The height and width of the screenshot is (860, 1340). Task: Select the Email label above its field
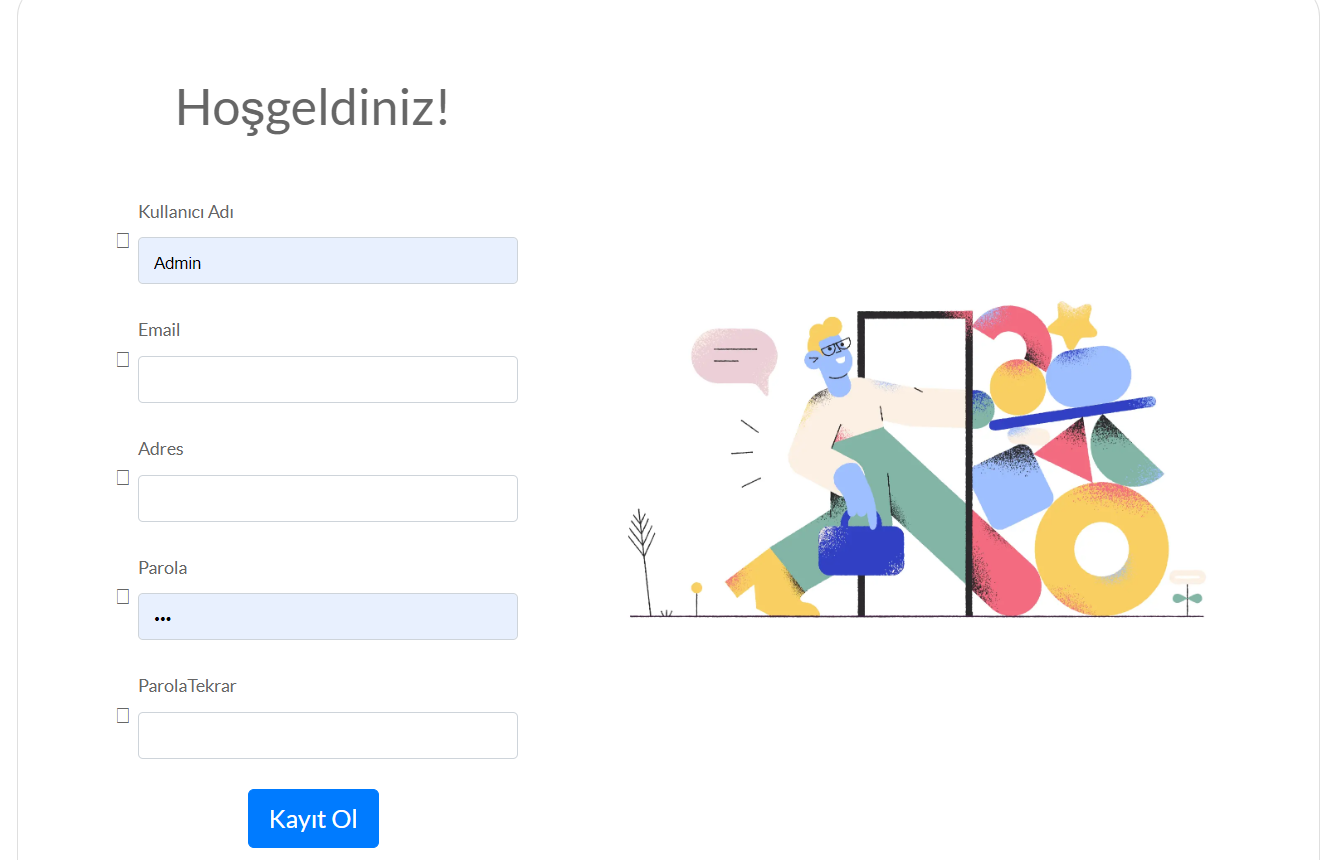159,329
